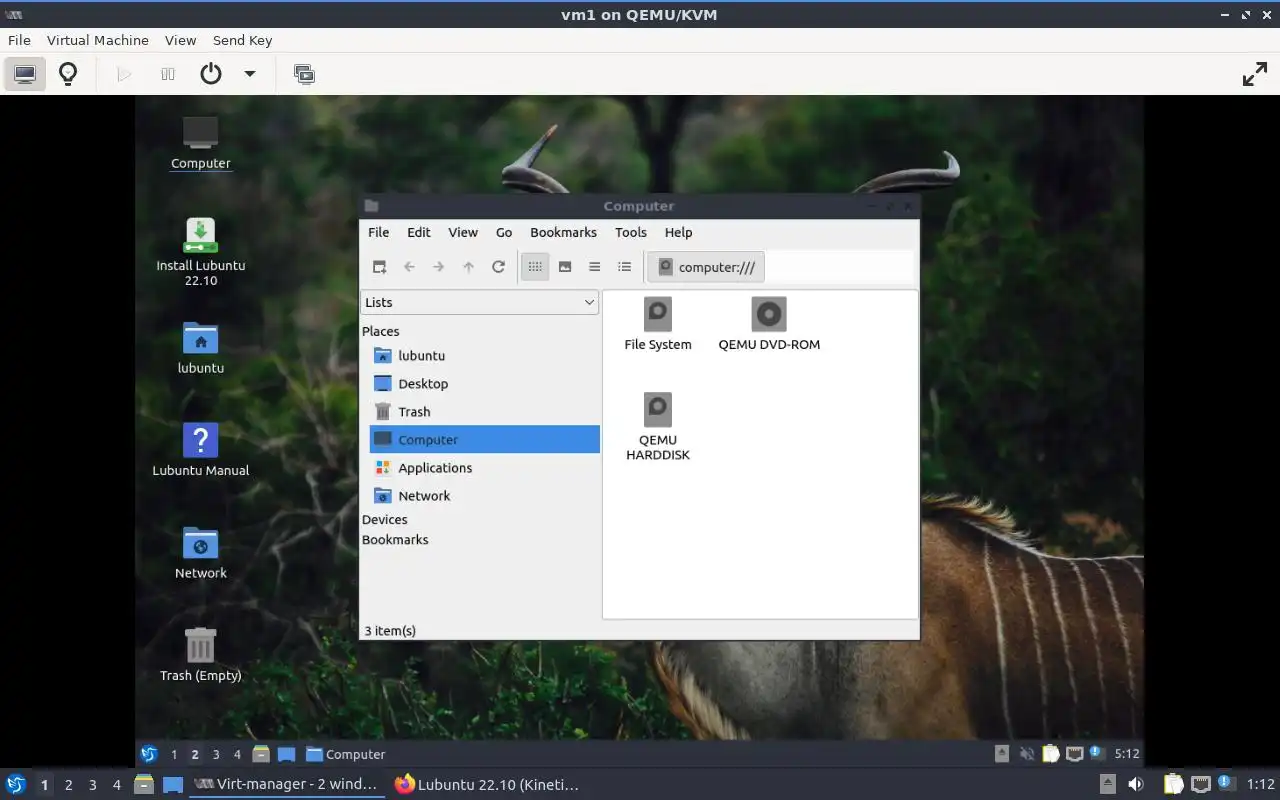Click the lubuntu home folder desktop icon
Image resolution: width=1280 pixels, height=800 pixels.
tap(201, 348)
